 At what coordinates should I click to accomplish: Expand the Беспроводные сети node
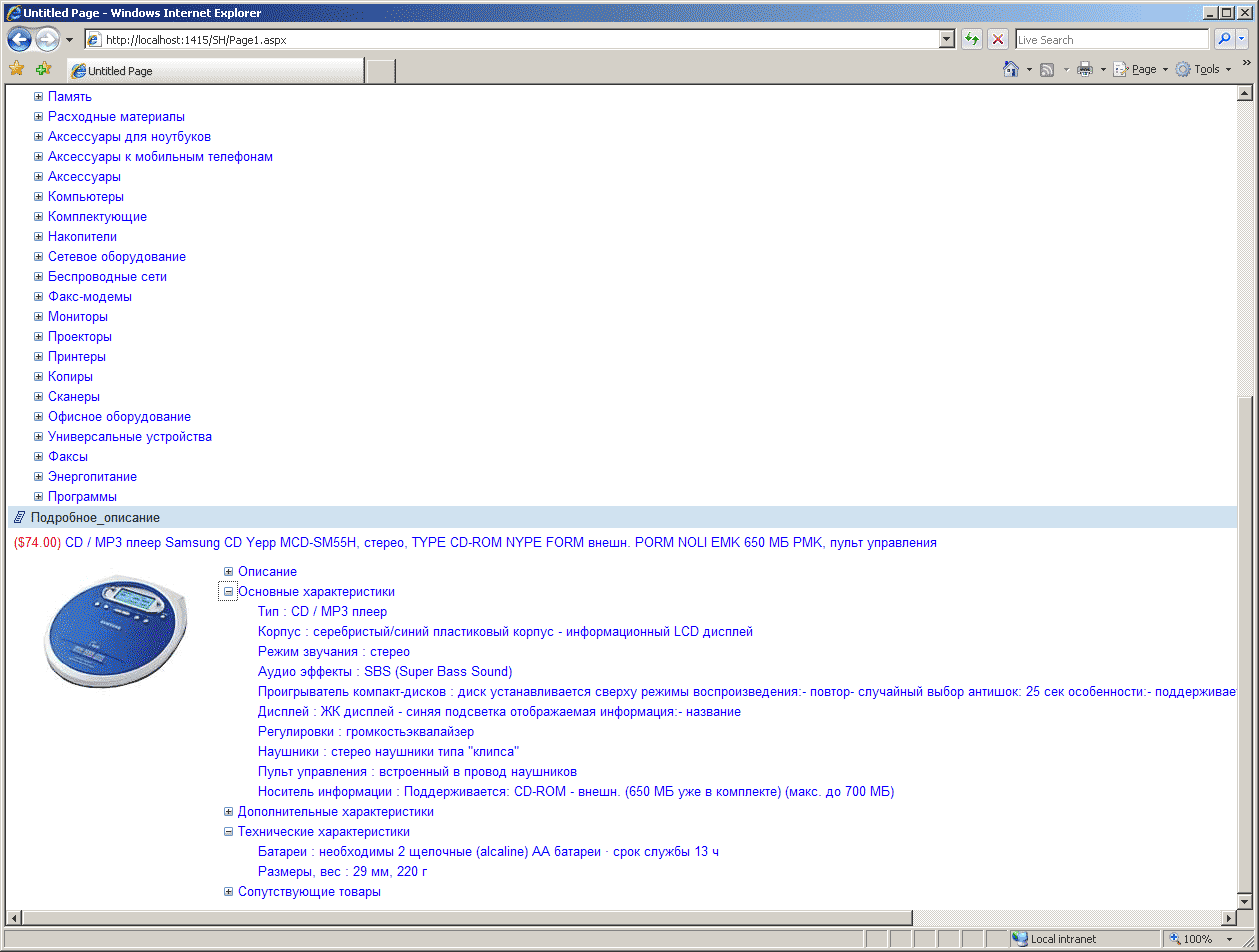[x=38, y=277]
